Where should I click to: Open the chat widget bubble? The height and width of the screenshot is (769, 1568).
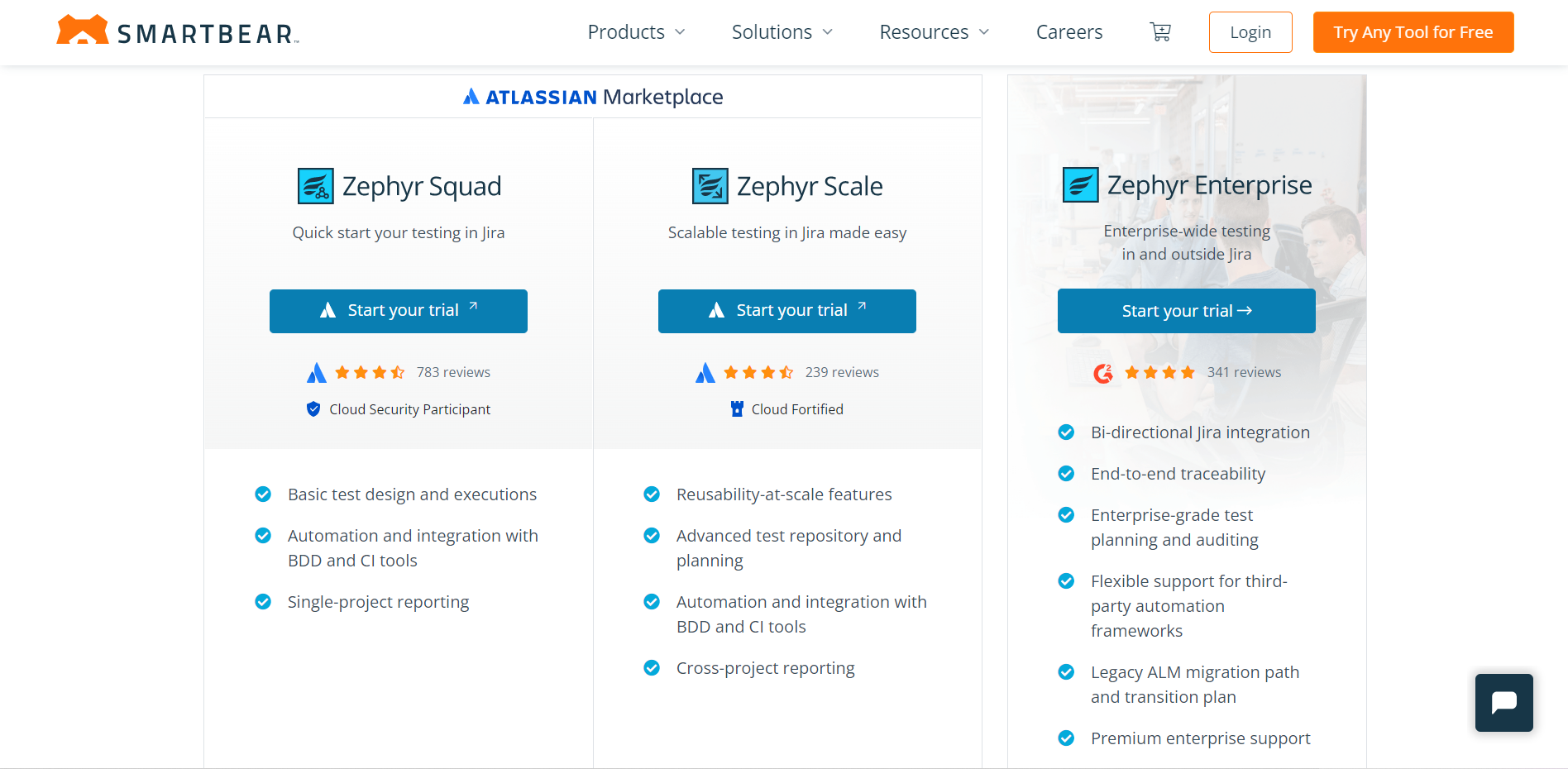click(x=1503, y=703)
